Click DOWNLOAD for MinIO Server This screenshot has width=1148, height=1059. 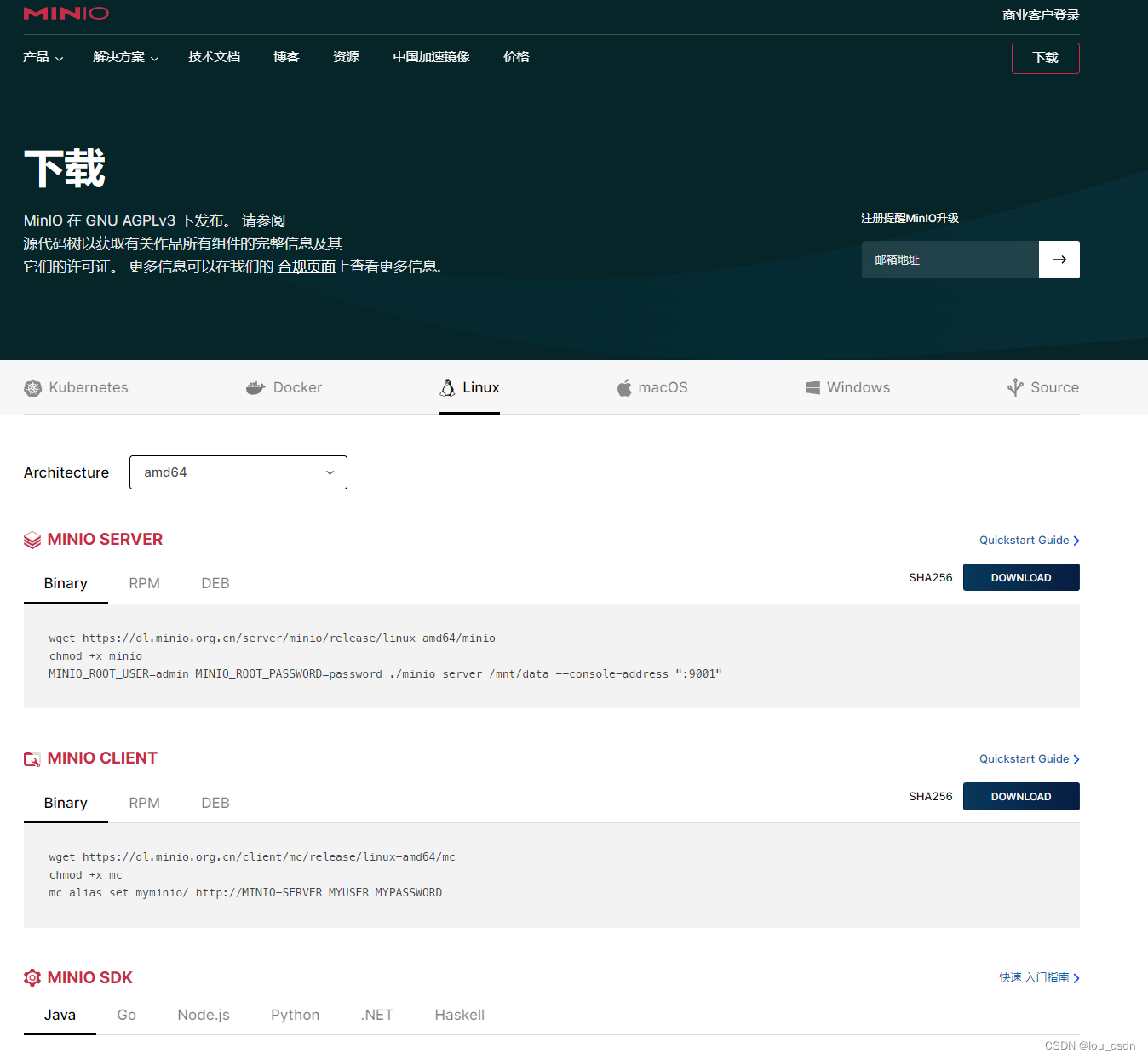[1021, 577]
